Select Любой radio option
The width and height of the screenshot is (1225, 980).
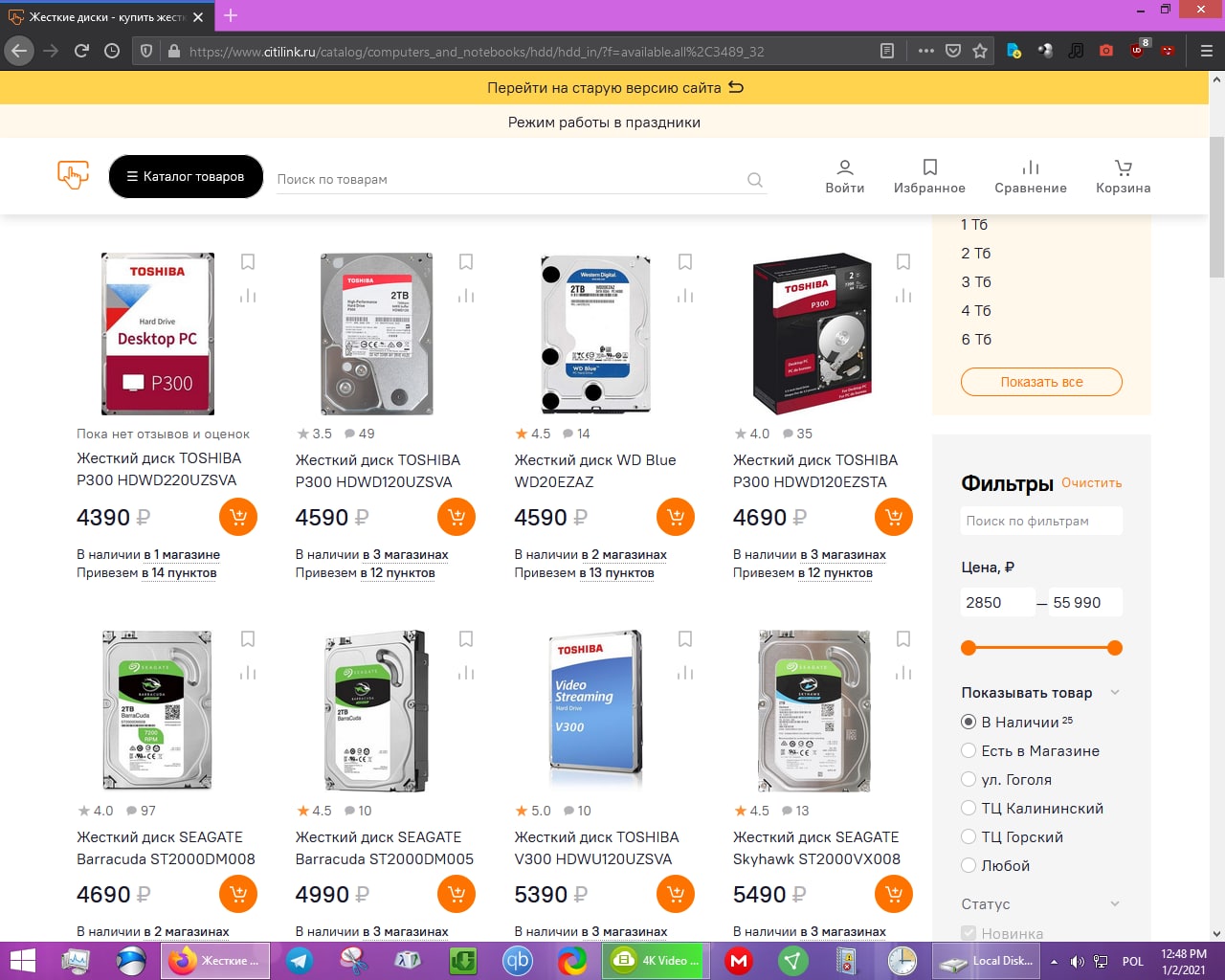click(x=969, y=865)
